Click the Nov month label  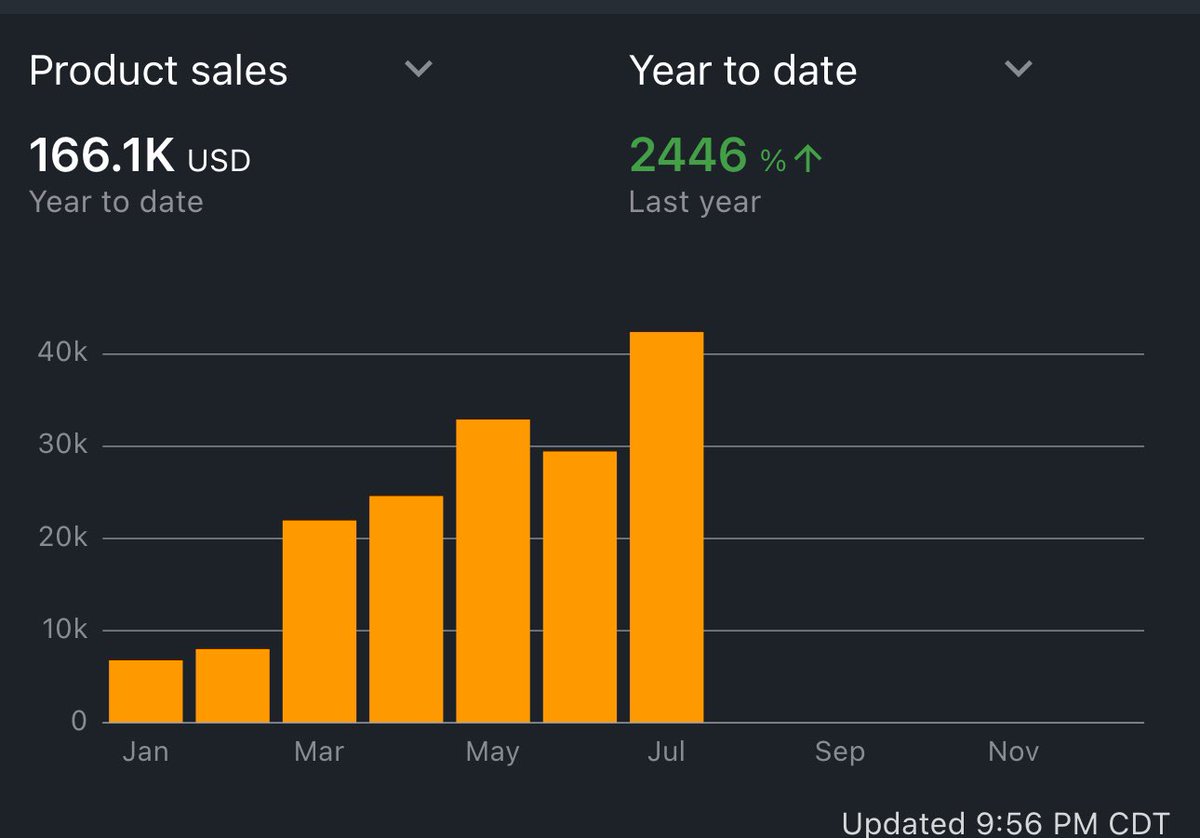tap(1013, 751)
